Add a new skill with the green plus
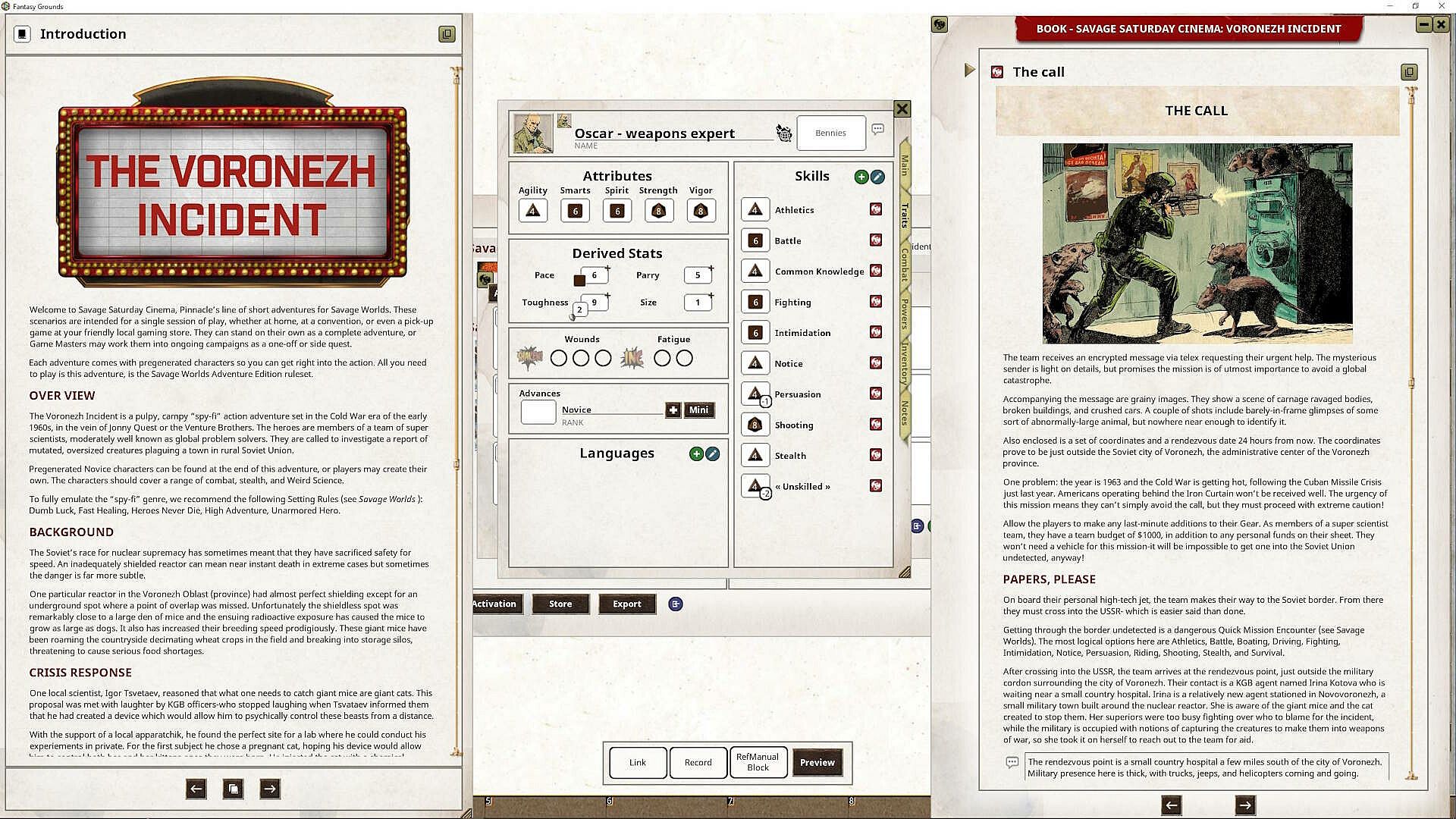Viewport: 1456px width, 819px height. (861, 177)
